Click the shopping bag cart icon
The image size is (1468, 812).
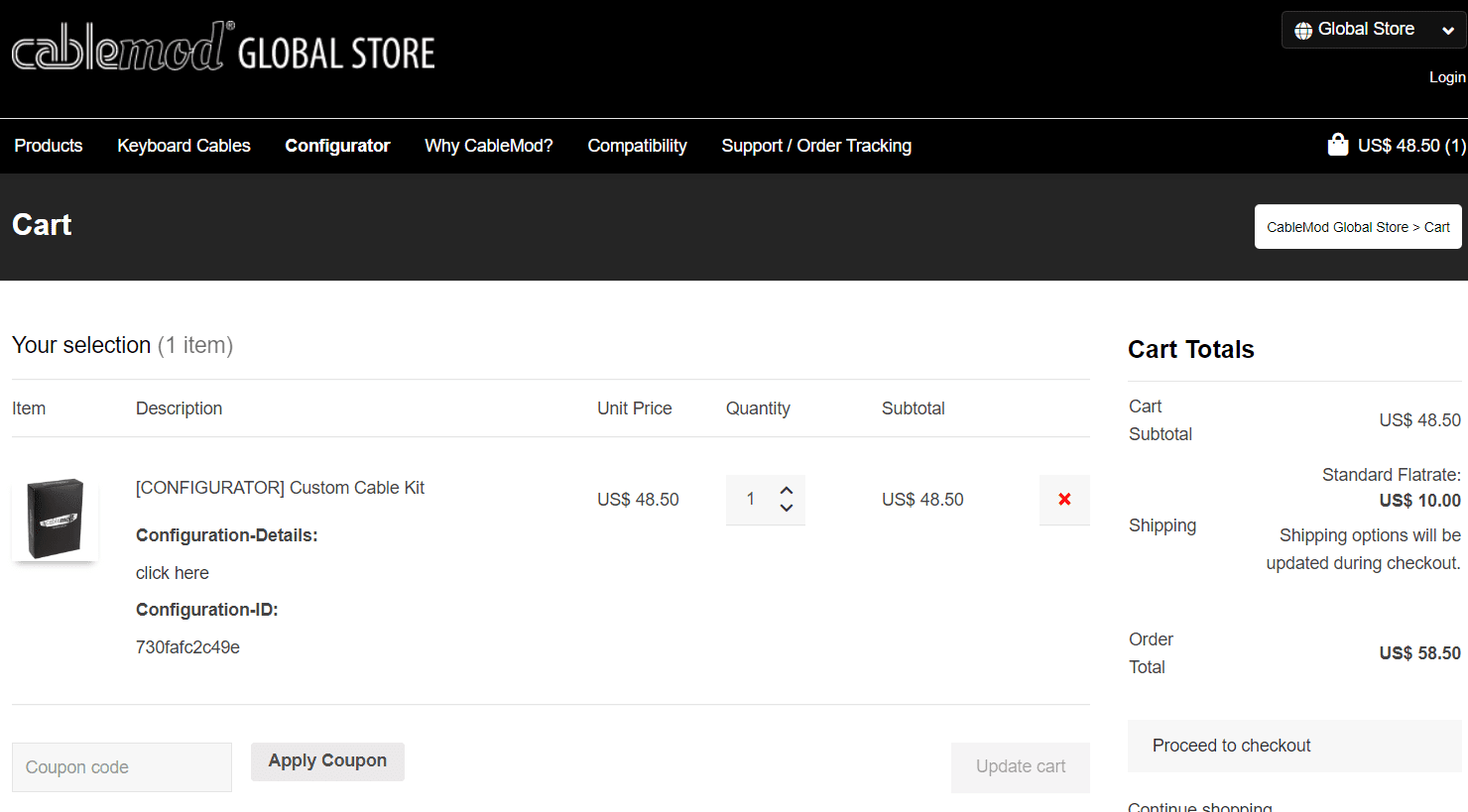(x=1338, y=145)
